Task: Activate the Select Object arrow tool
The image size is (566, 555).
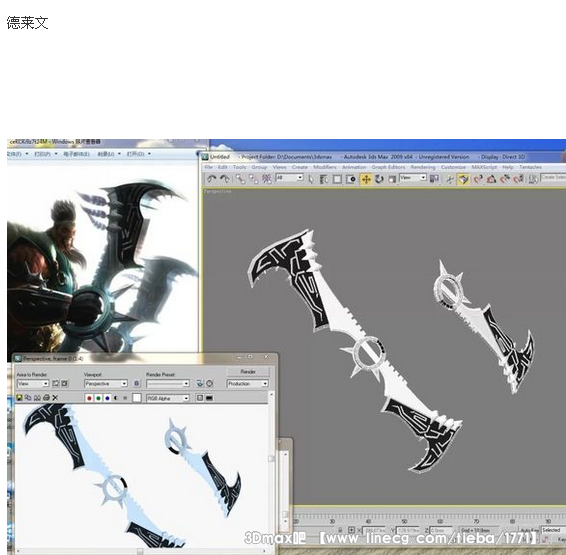Action: click(311, 179)
